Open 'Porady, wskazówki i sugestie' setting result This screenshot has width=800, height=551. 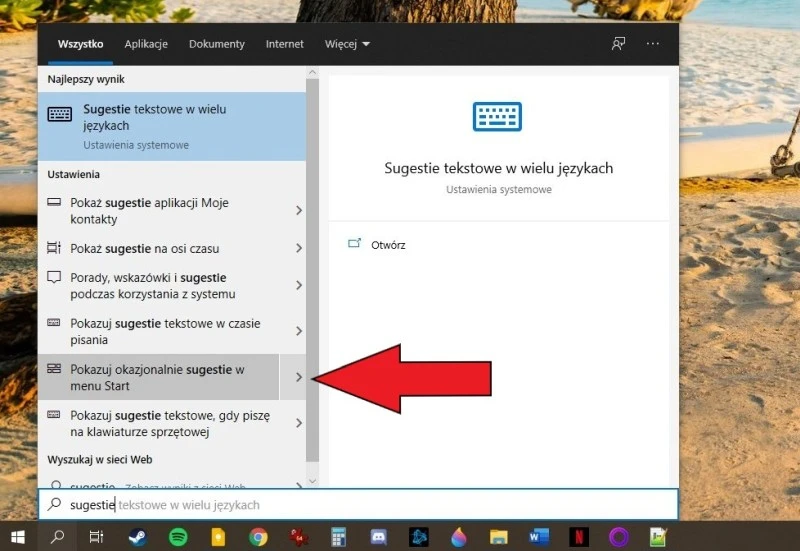pos(160,285)
